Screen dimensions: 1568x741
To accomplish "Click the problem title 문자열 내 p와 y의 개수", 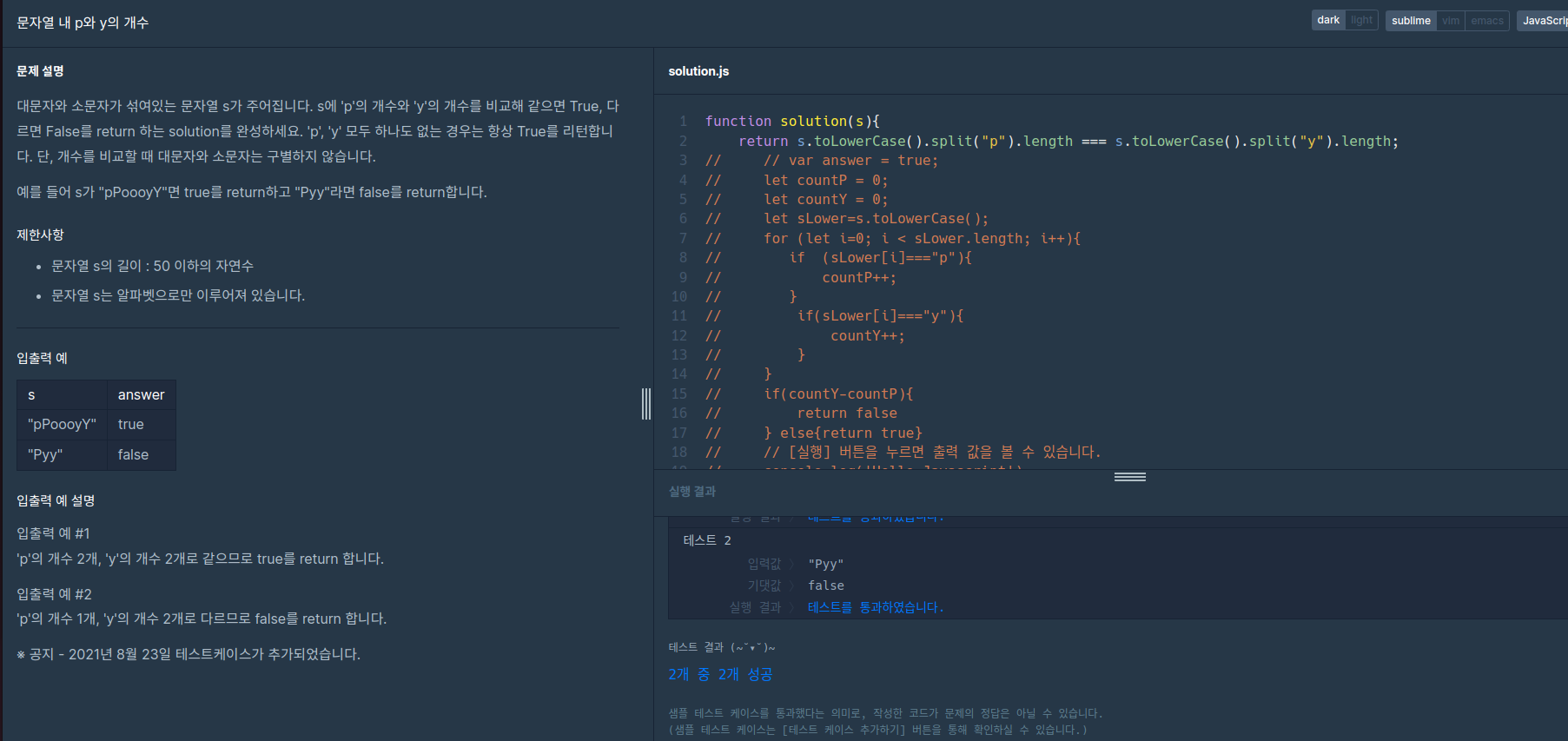I will pyautogui.click(x=83, y=23).
